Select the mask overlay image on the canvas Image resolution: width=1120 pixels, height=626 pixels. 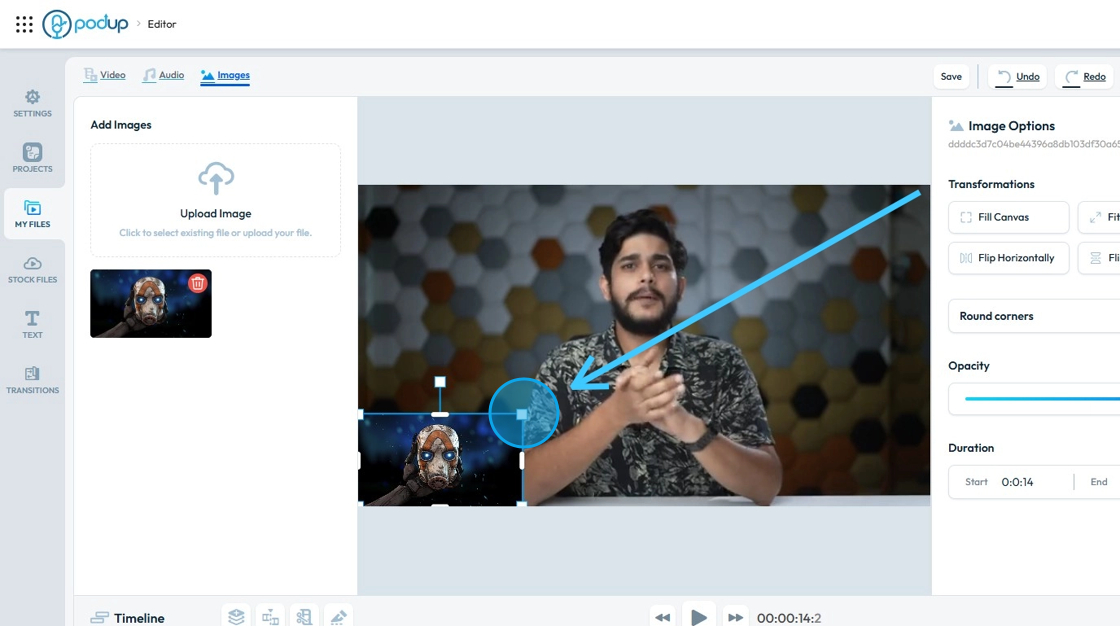pyautogui.click(x=440, y=459)
